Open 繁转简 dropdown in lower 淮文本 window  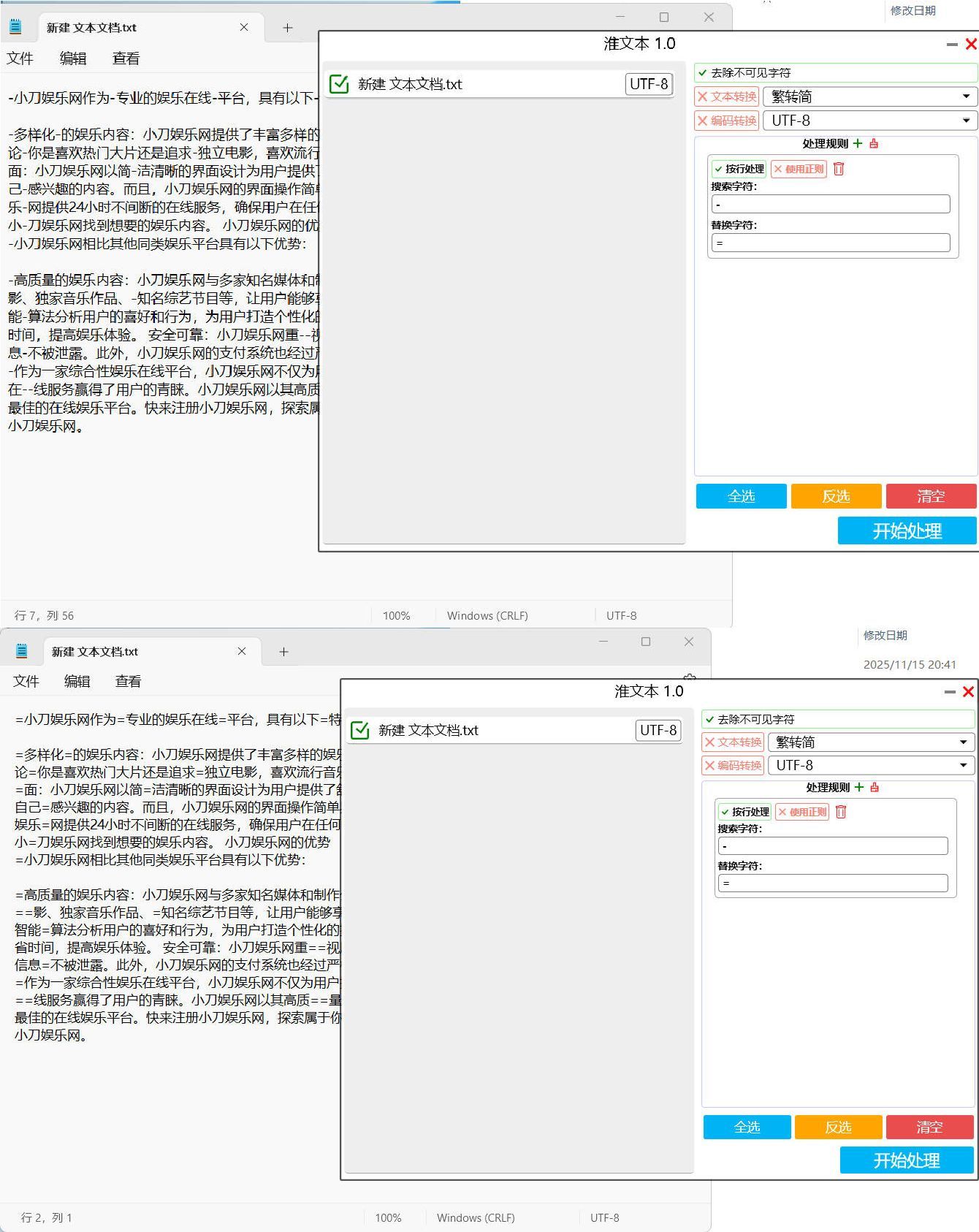pyautogui.click(x=872, y=742)
